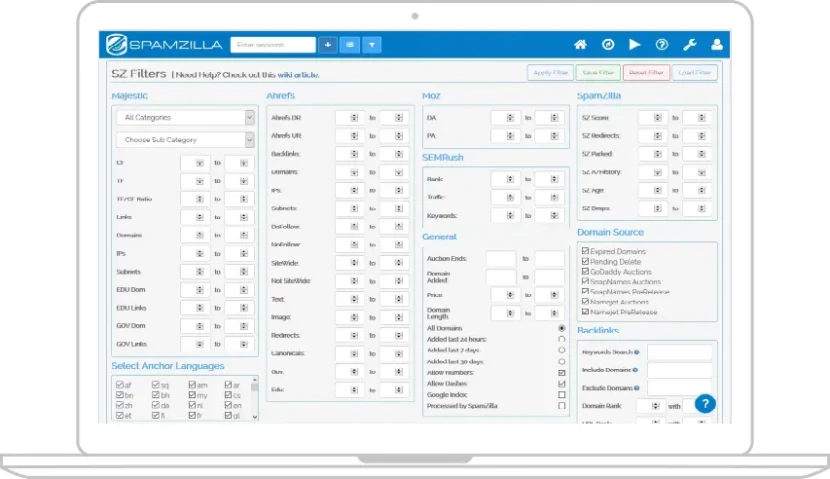Toggle Expired Domains checkbox

click(x=585, y=251)
